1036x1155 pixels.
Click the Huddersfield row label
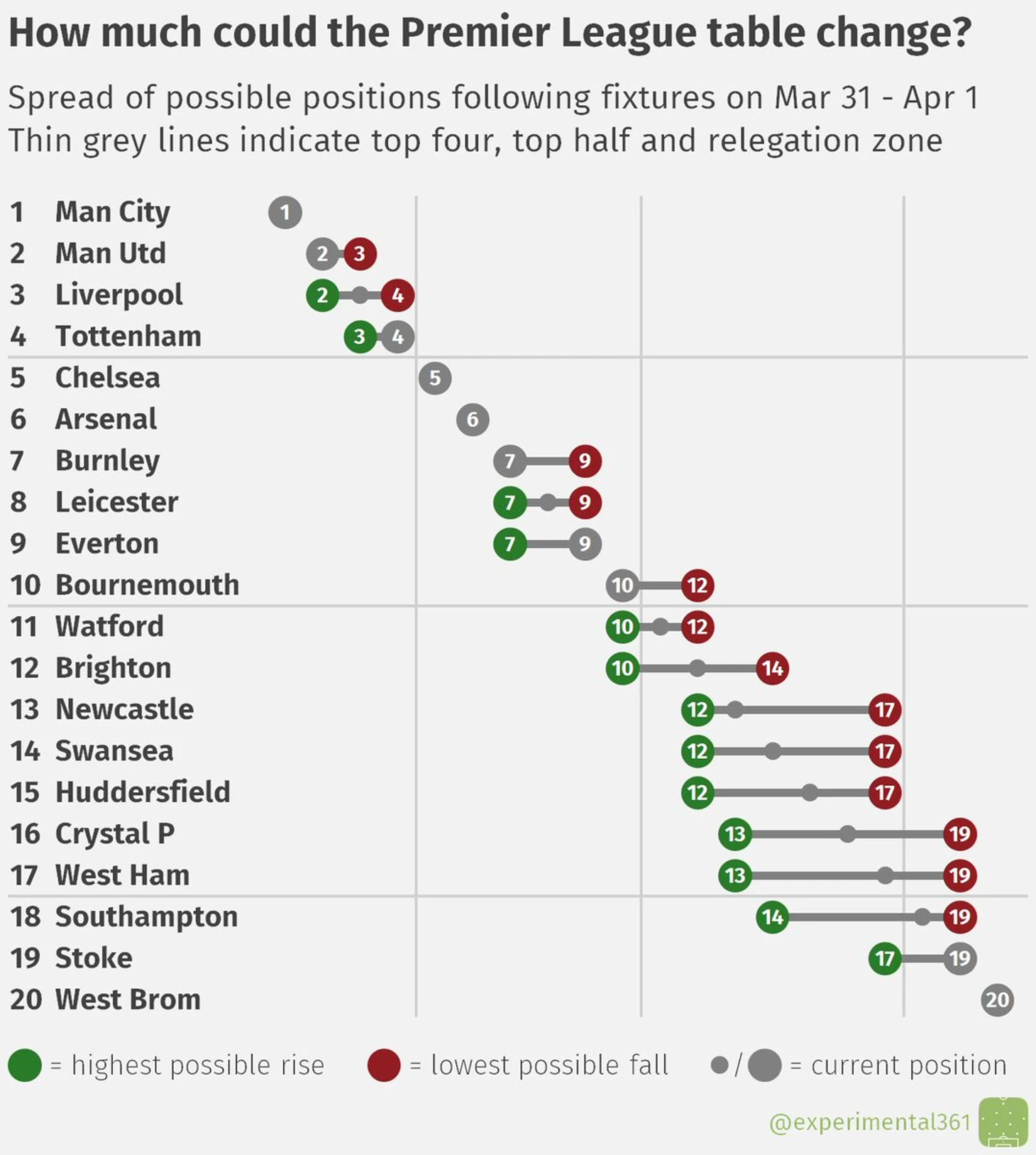click(x=143, y=792)
